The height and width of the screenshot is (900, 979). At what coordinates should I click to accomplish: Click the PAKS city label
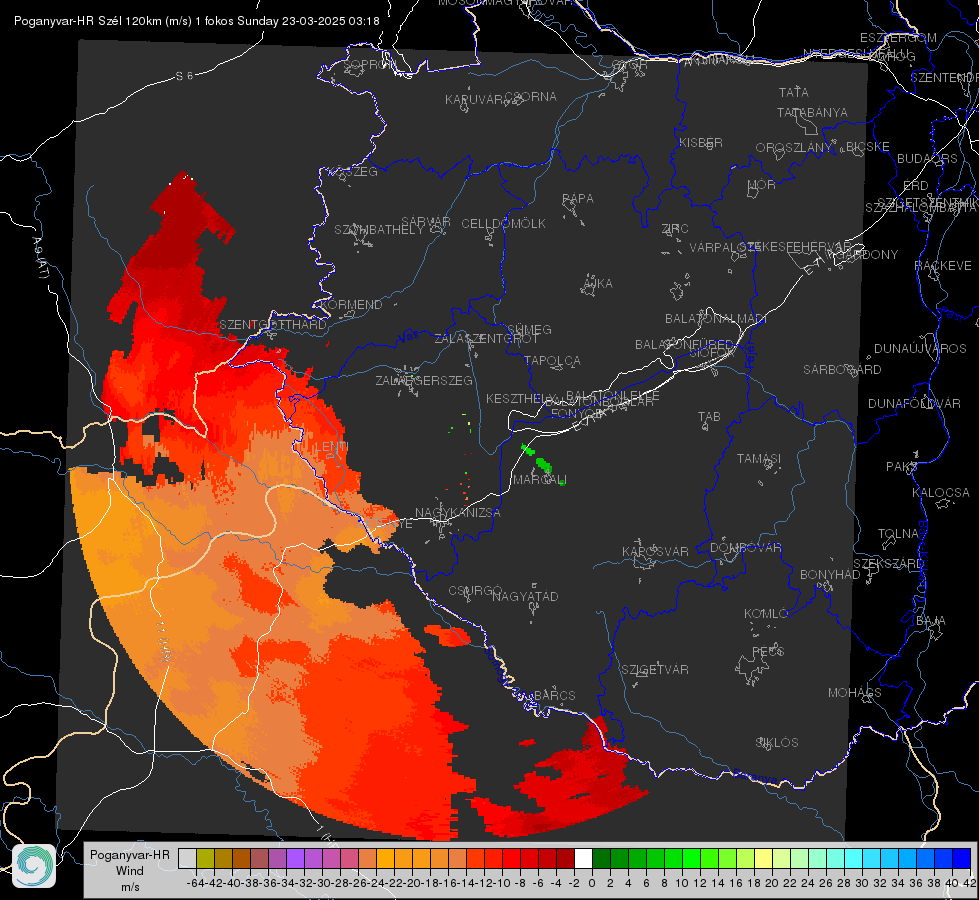(x=902, y=467)
